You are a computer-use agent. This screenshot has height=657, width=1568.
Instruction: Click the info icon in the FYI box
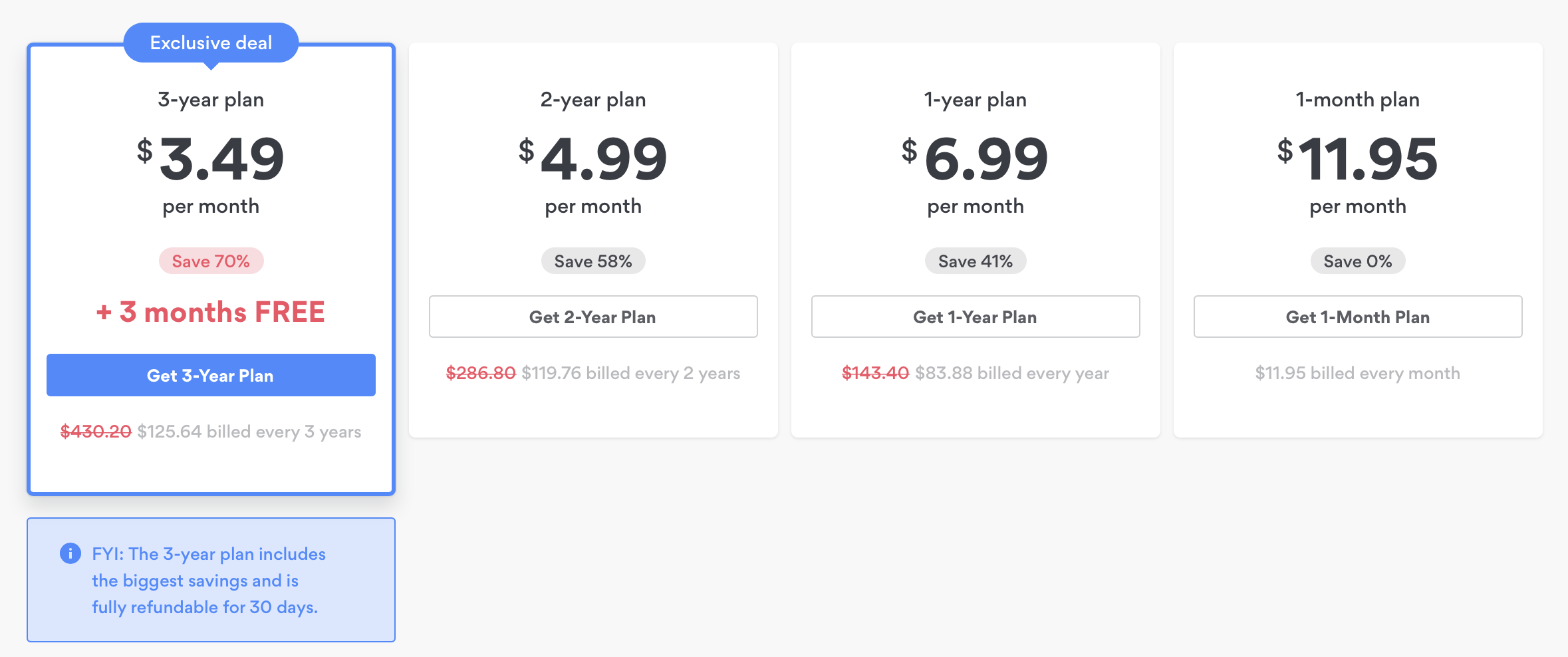(x=70, y=553)
